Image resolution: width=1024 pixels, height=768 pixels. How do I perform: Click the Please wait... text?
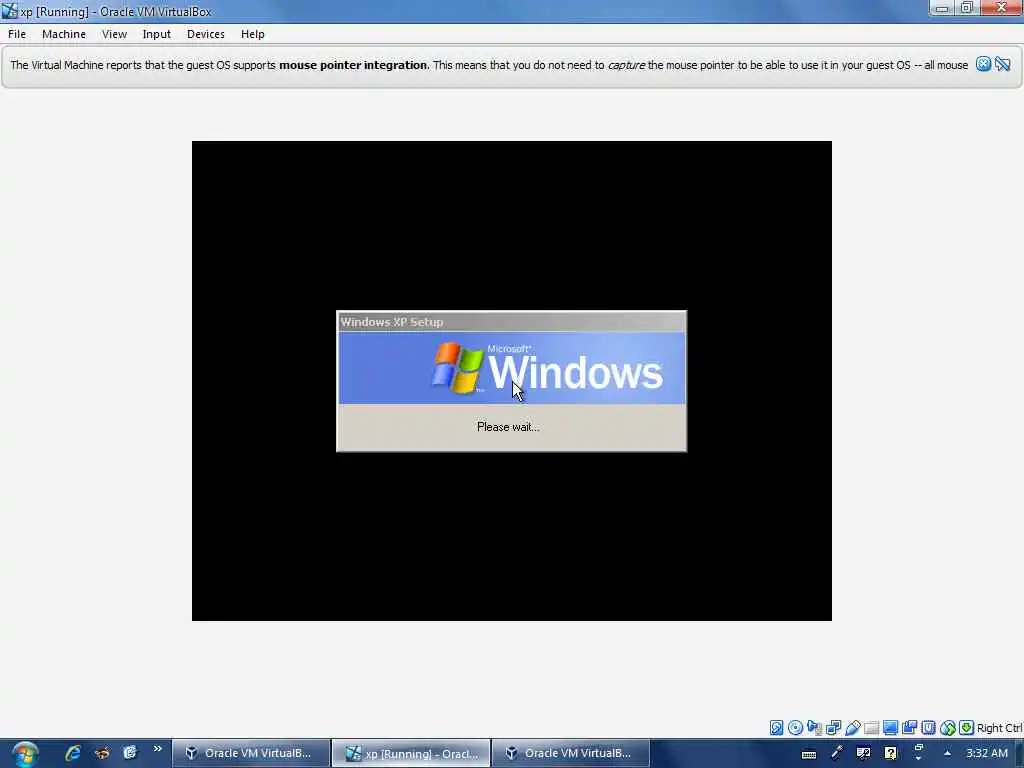[x=508, y=427]
